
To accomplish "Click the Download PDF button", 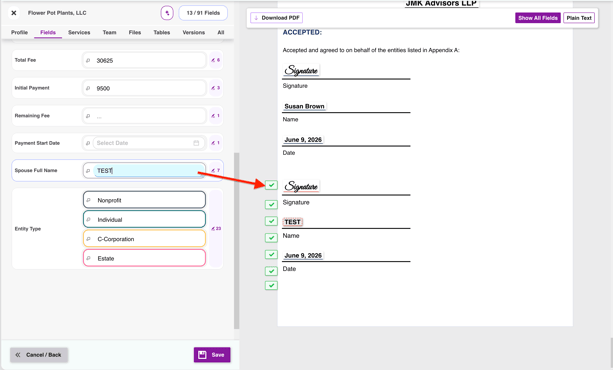I will 276,18.
